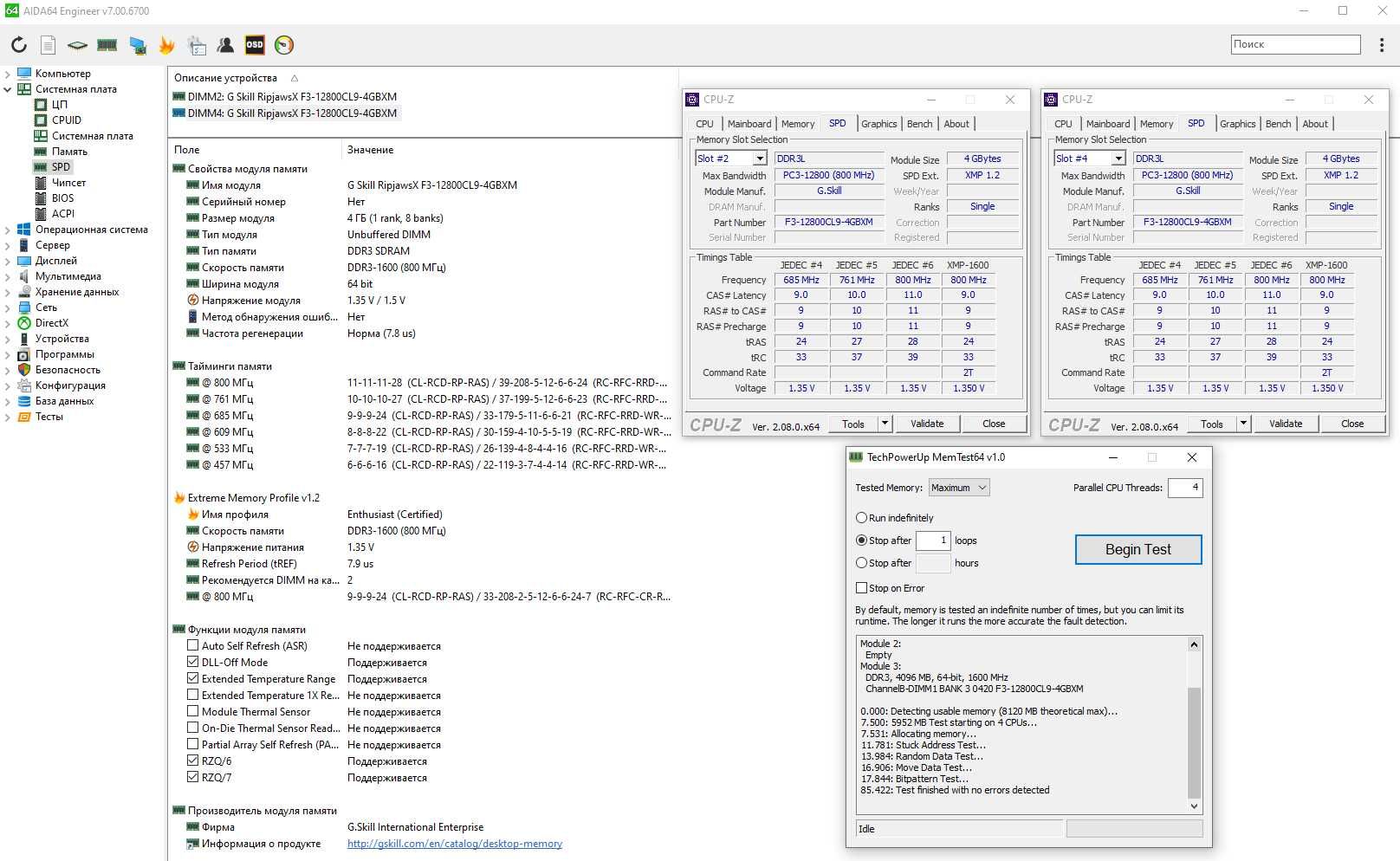
Task: Click the sort arrow next to Описание устройства
Action: click(295, 78)
